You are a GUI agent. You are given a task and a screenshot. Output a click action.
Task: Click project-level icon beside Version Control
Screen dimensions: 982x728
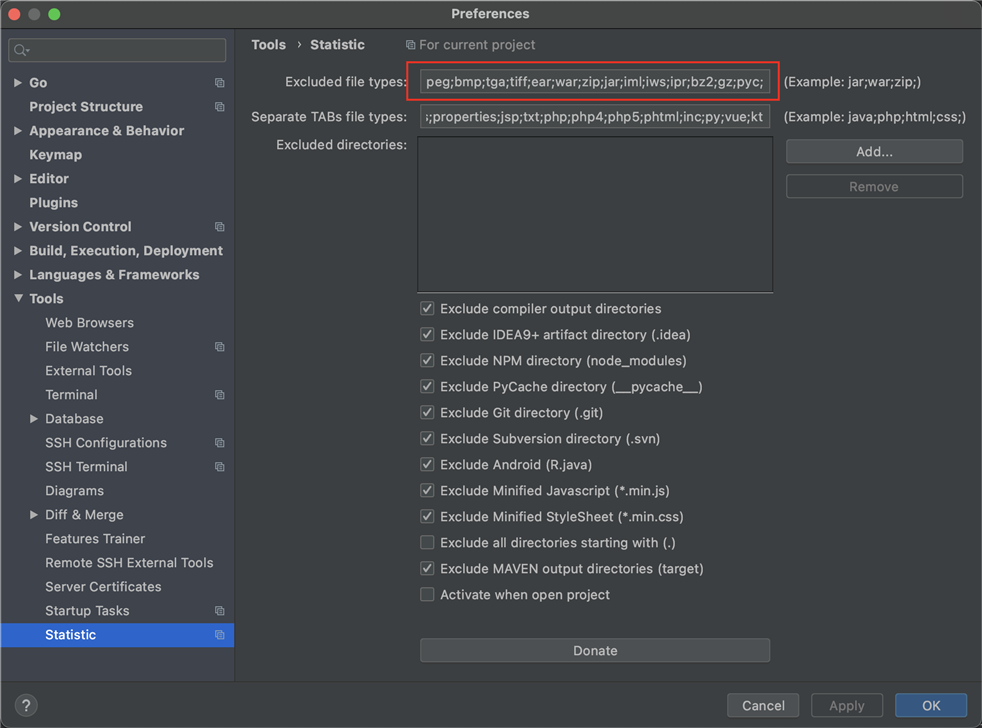220,227
